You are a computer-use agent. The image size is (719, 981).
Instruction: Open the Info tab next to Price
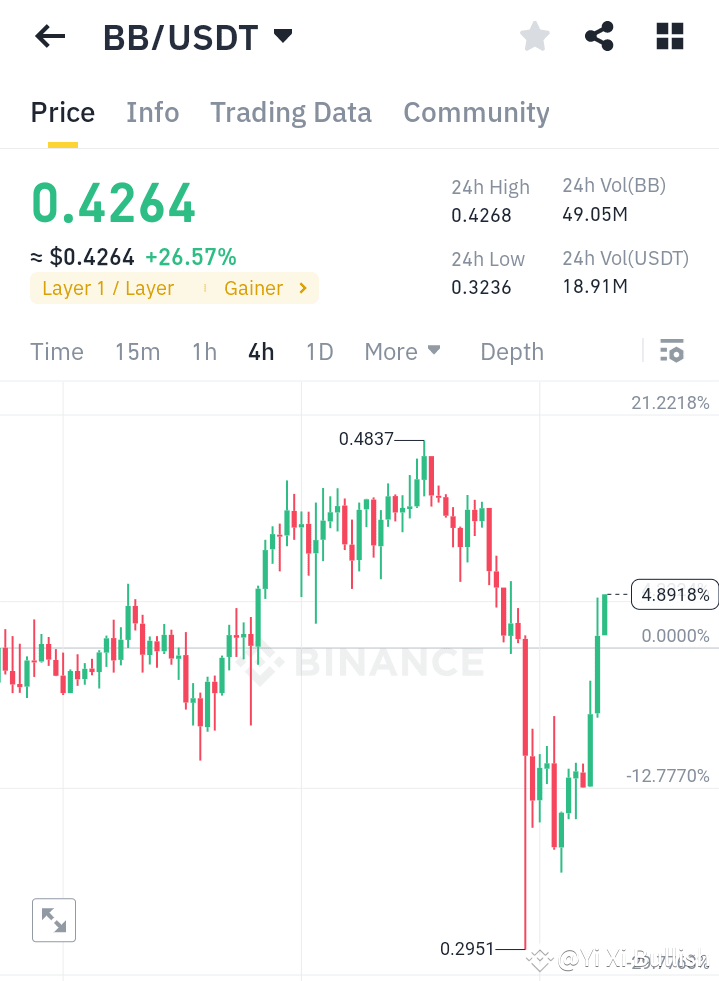(x=152, y=112)
